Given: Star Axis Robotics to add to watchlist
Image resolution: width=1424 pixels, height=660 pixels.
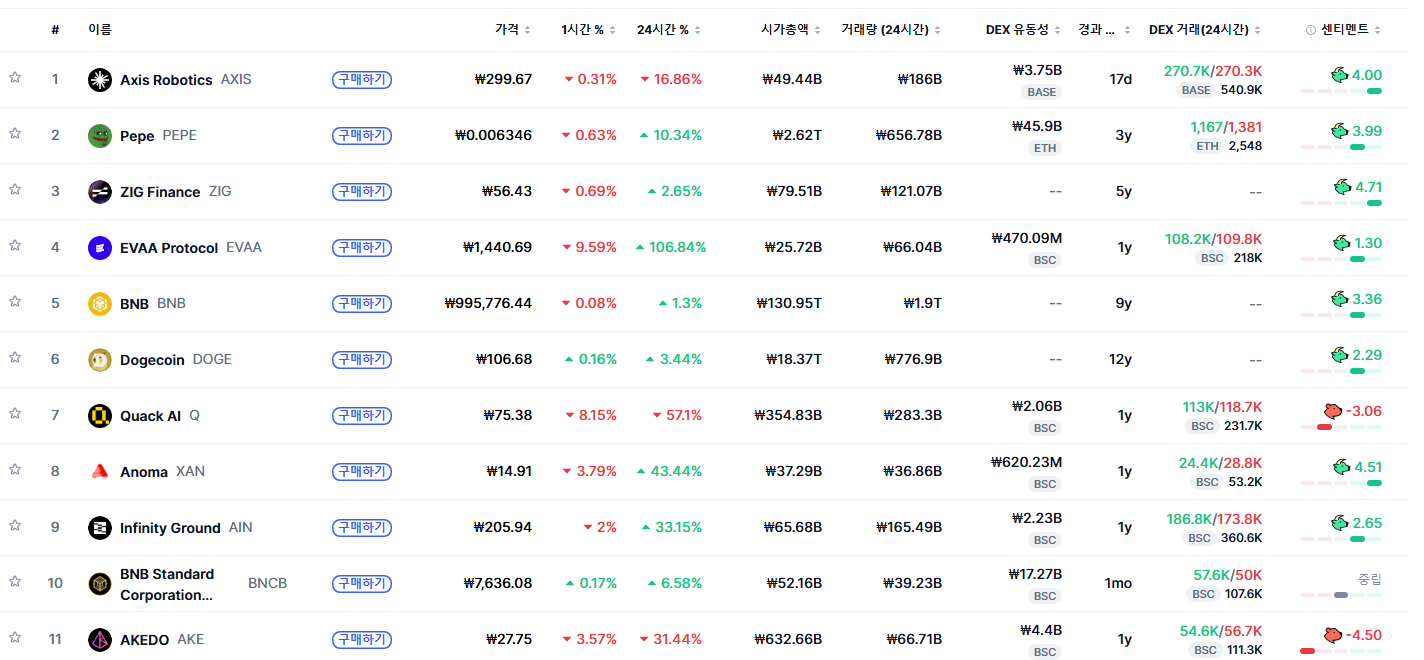Looking at the screenshot, I should [15, 78].
